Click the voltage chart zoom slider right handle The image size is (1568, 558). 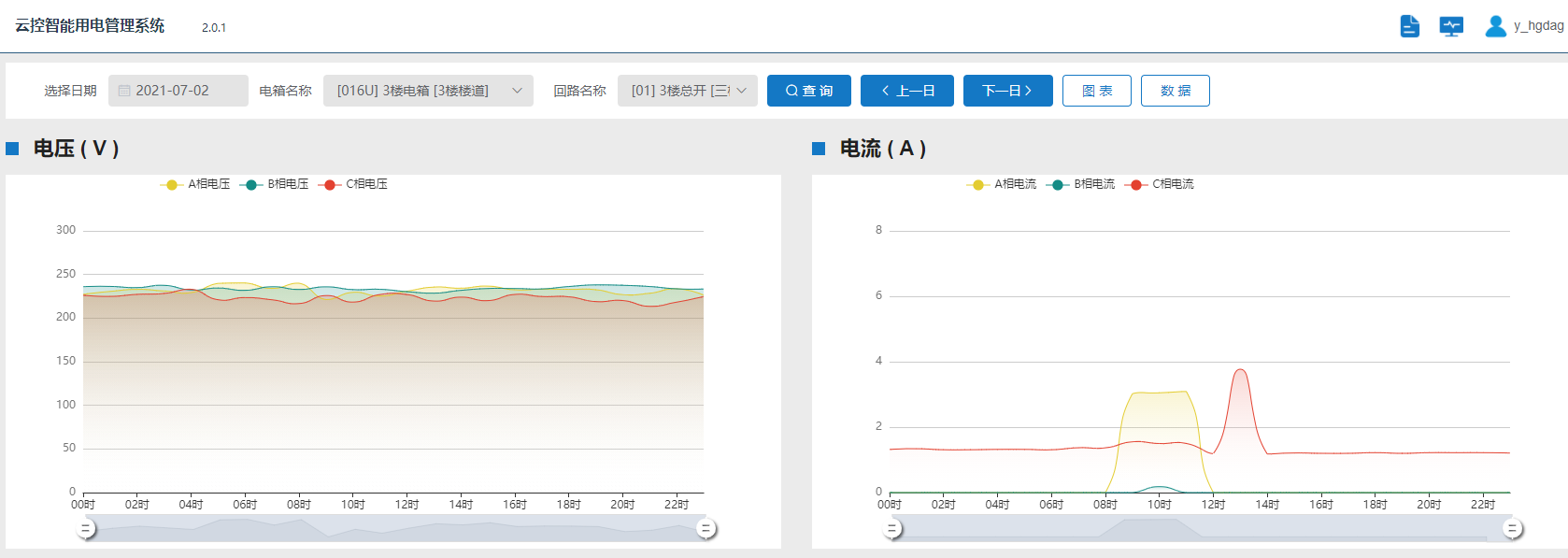tap(706, 529)
